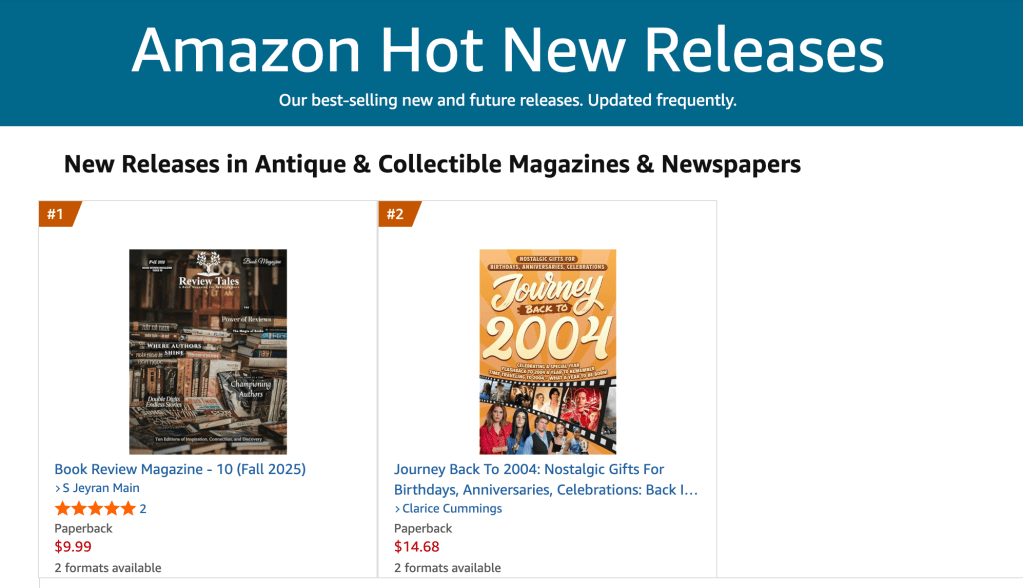Click the #2 rank badge
Screen dimensions: 1023x588
pos(396,214)
